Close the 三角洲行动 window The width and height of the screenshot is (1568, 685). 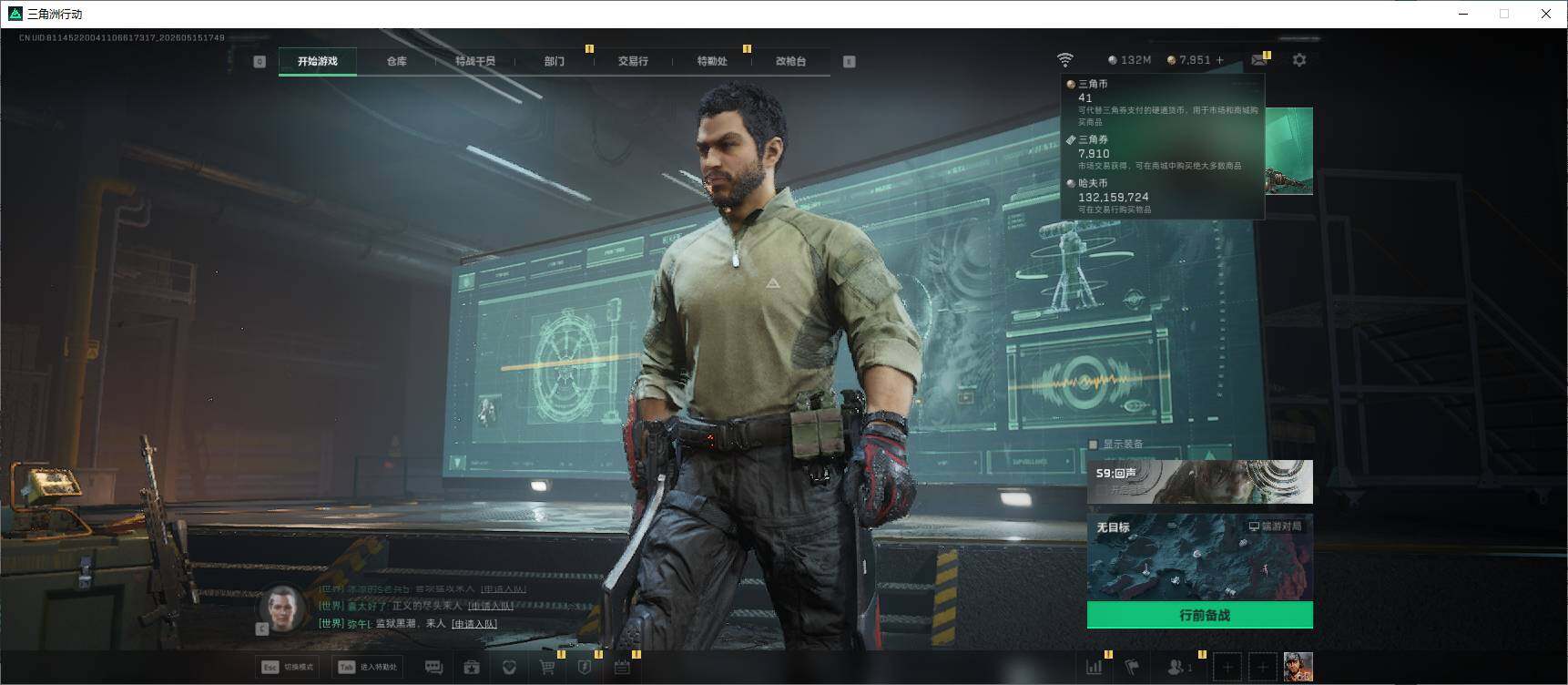point(1546,14)
